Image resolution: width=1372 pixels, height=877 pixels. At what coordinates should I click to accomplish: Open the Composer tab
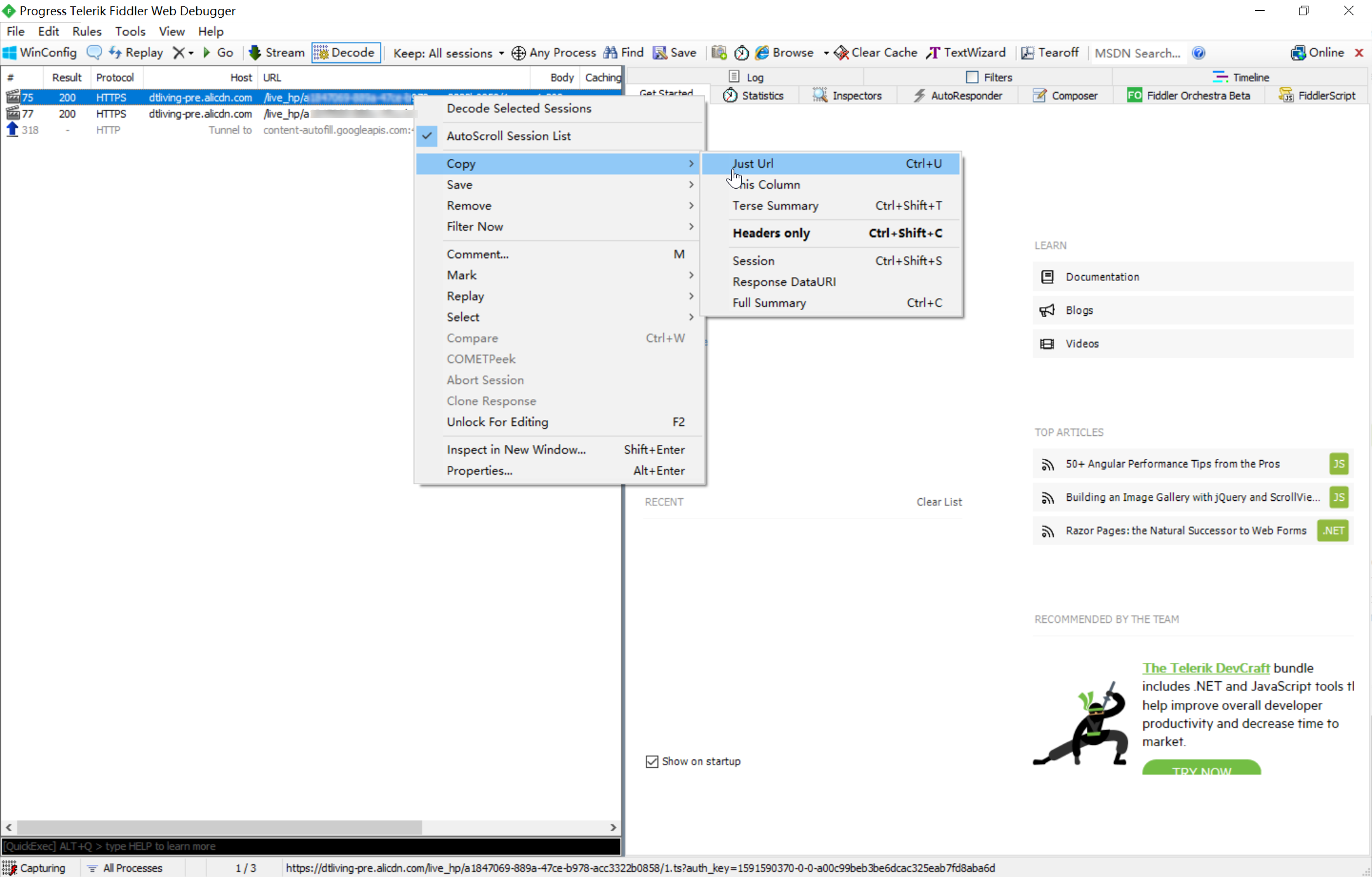click(1065, 95)
